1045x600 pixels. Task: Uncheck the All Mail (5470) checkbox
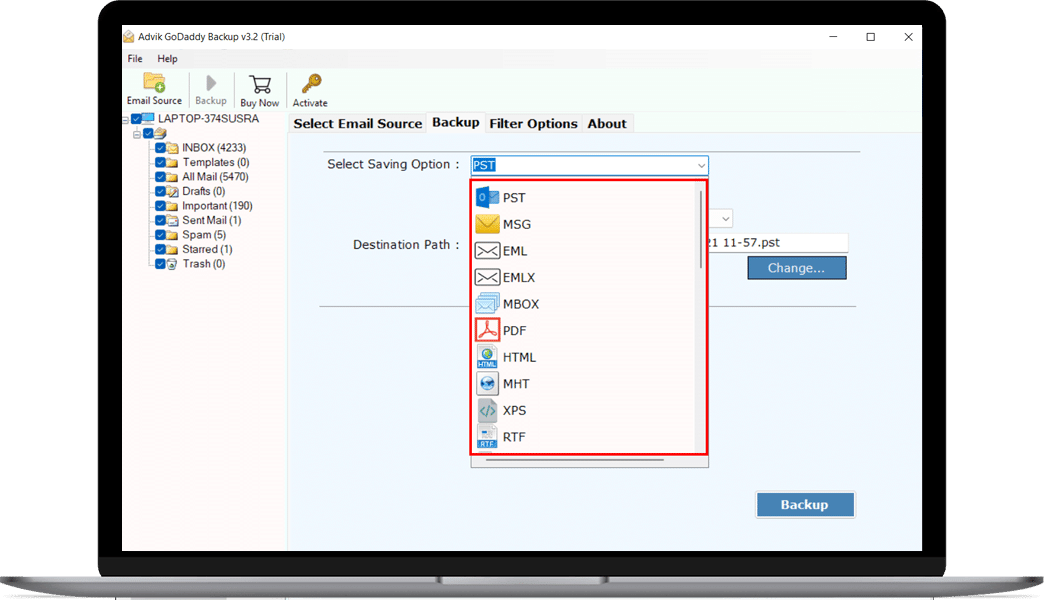coord(161,177)
